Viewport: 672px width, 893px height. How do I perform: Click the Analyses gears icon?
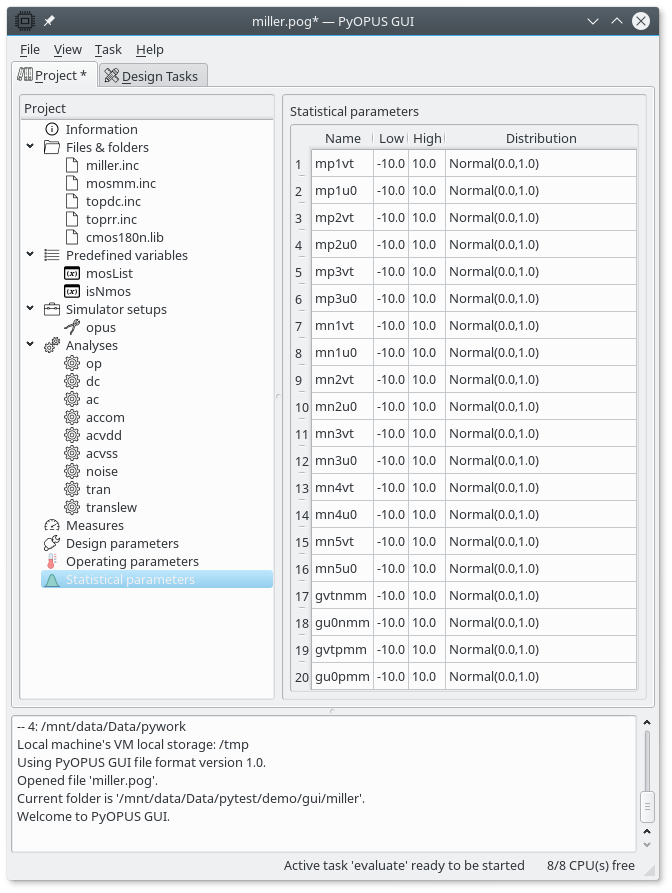coord(52,345)
